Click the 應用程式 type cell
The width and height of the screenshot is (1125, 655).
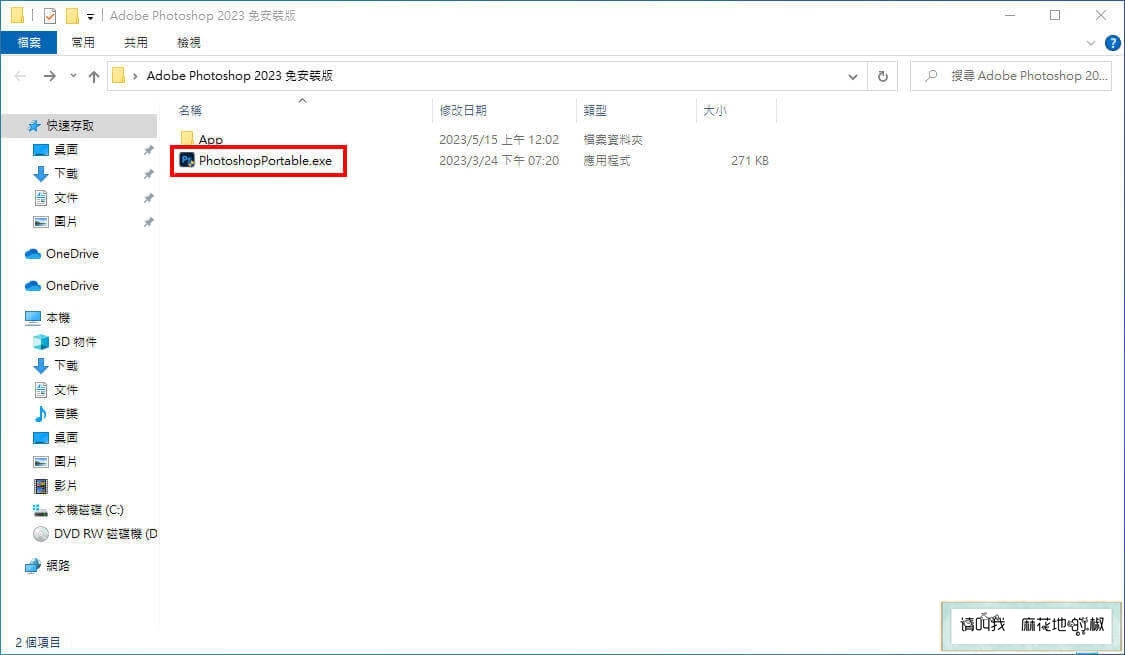pyautogui.click(x=607, y=161)
